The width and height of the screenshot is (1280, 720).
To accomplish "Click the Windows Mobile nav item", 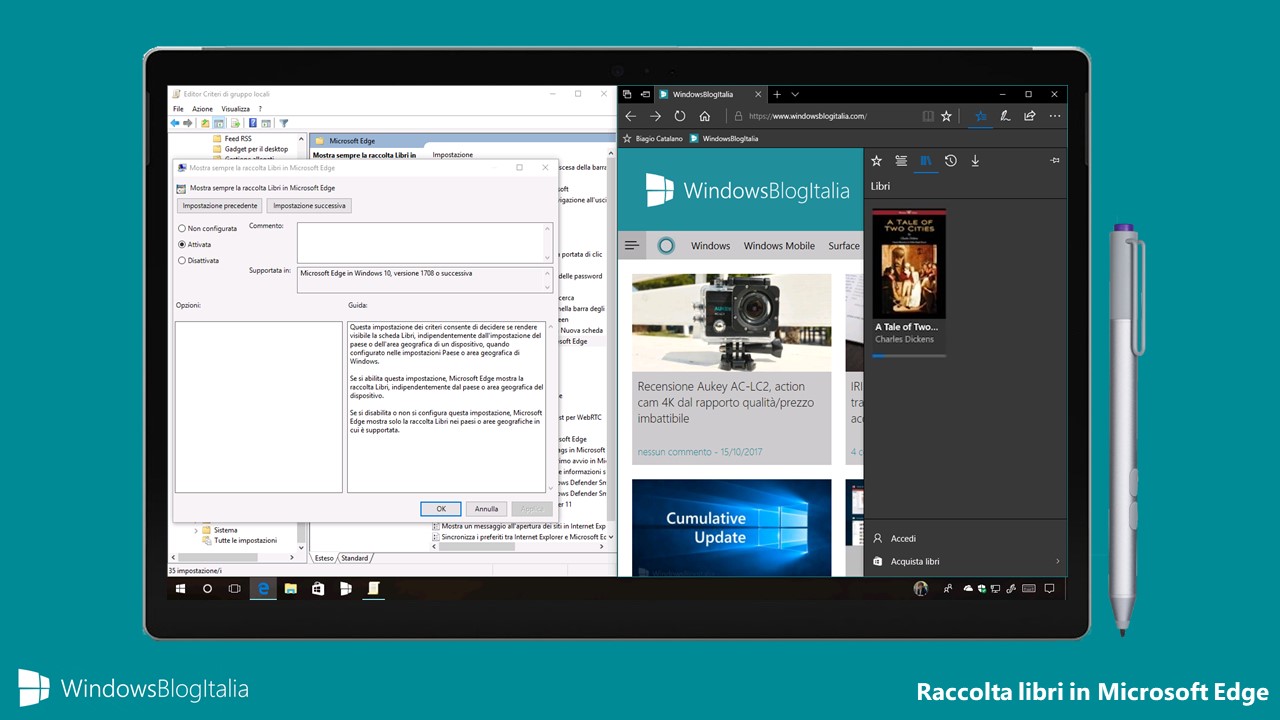I will 779,245.
